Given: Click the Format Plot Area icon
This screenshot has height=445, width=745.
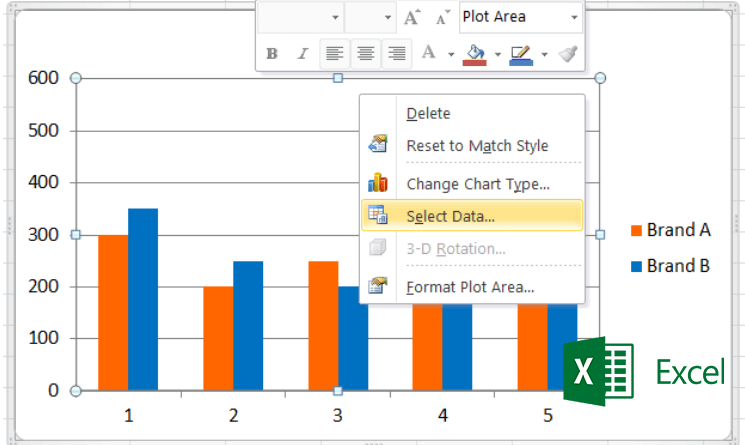Looking at the screenshot, I should 378,285.
